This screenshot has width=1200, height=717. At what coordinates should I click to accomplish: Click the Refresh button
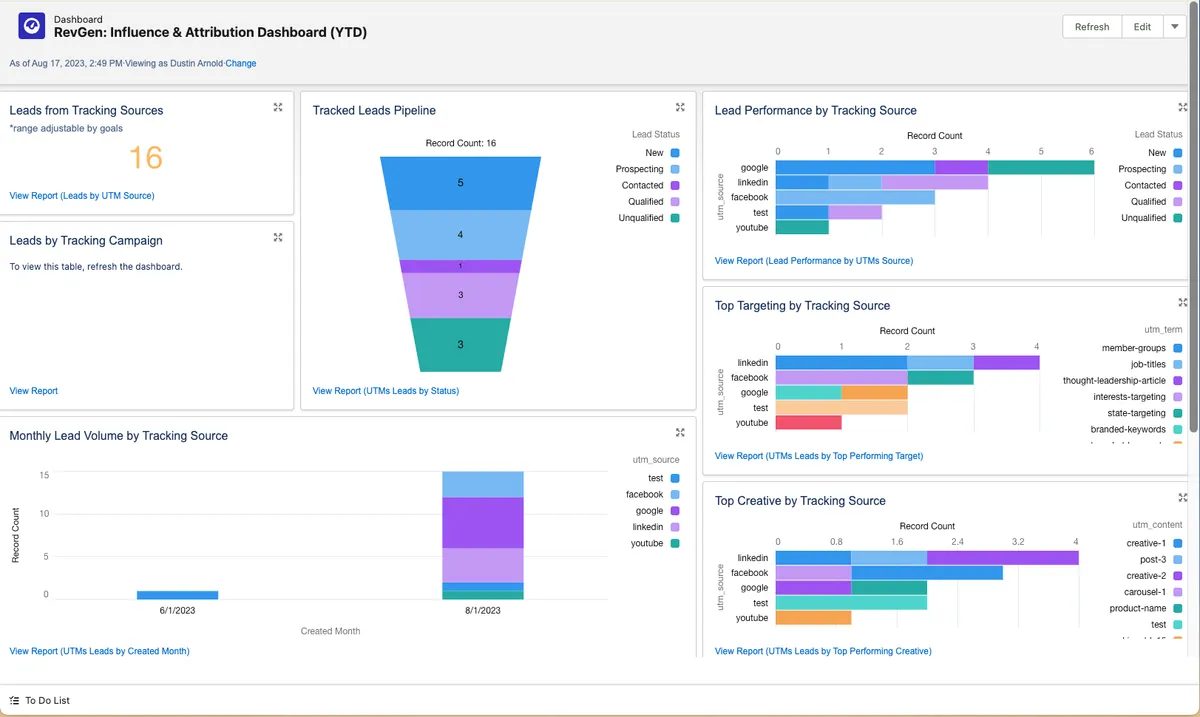click(x=1092, y=27)
